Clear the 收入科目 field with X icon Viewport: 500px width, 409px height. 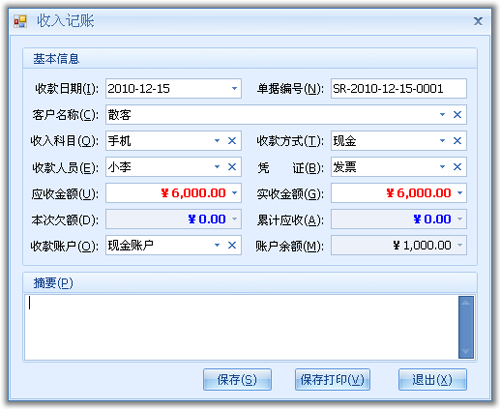click(232, 141)
